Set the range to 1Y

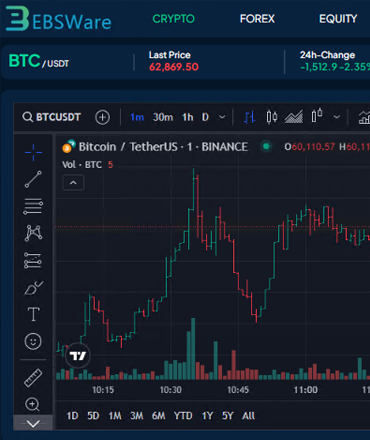click(207, 416)
